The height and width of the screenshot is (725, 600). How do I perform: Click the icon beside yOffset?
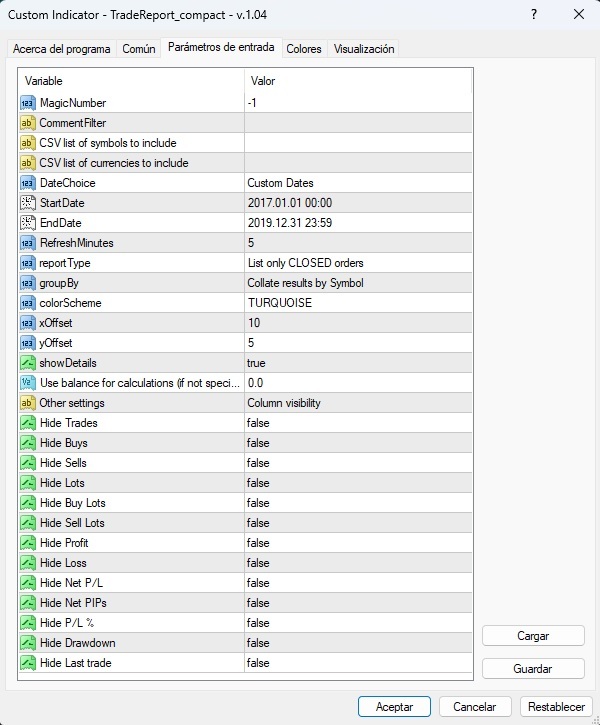pos(28,343)
